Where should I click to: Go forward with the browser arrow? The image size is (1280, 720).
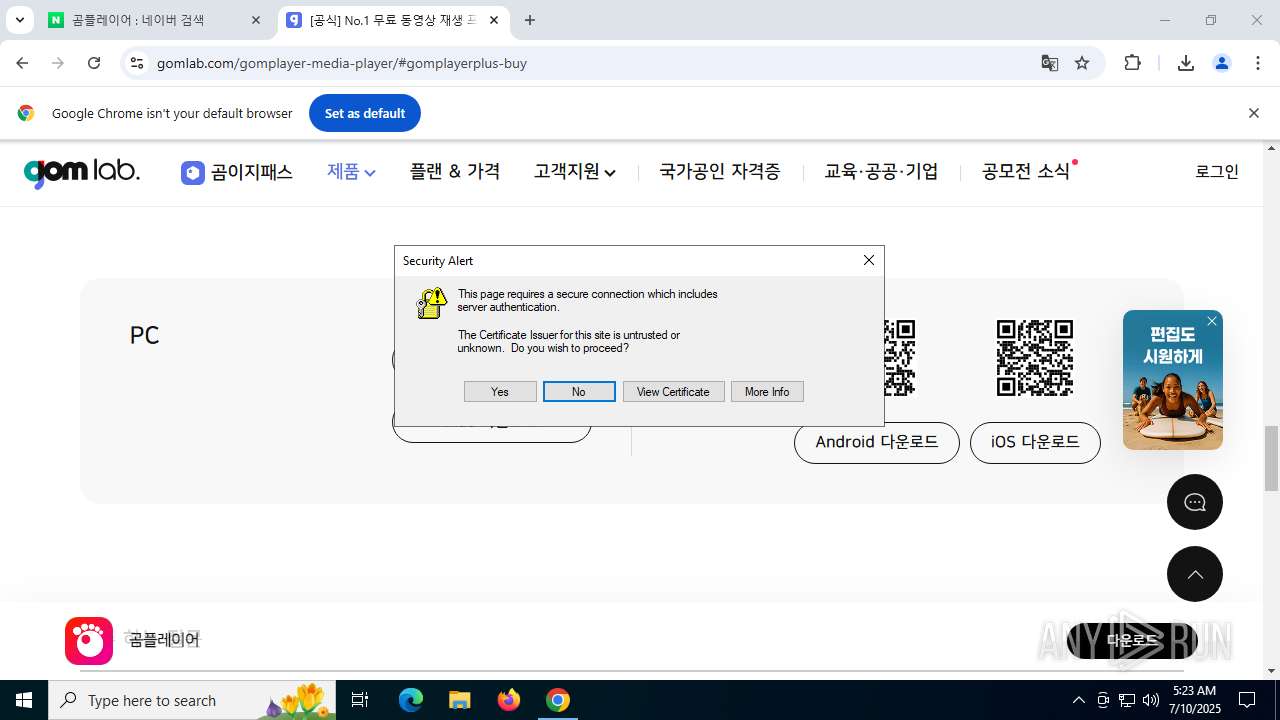point(58,63)
